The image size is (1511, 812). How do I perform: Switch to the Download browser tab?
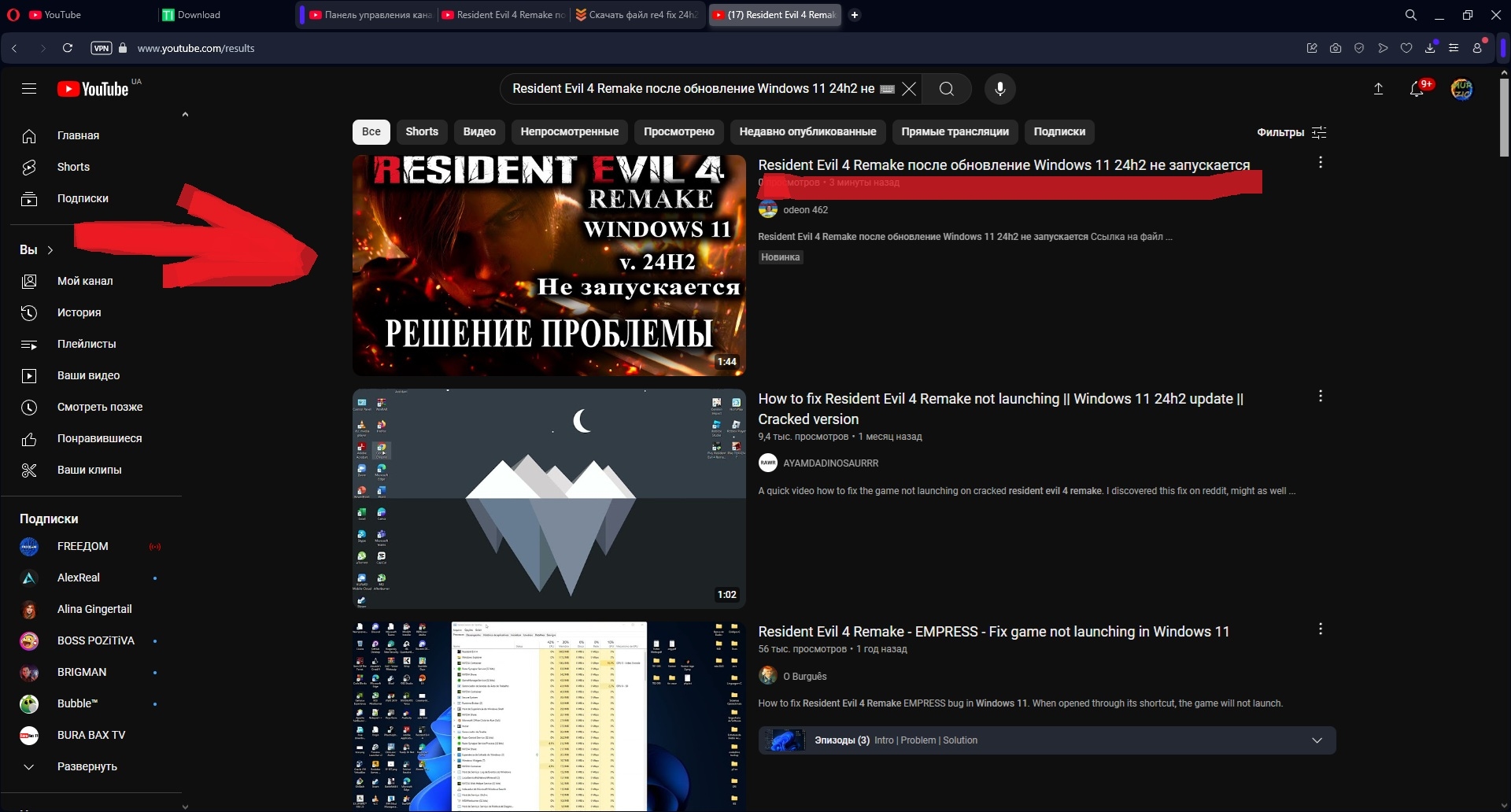(198, 14)
